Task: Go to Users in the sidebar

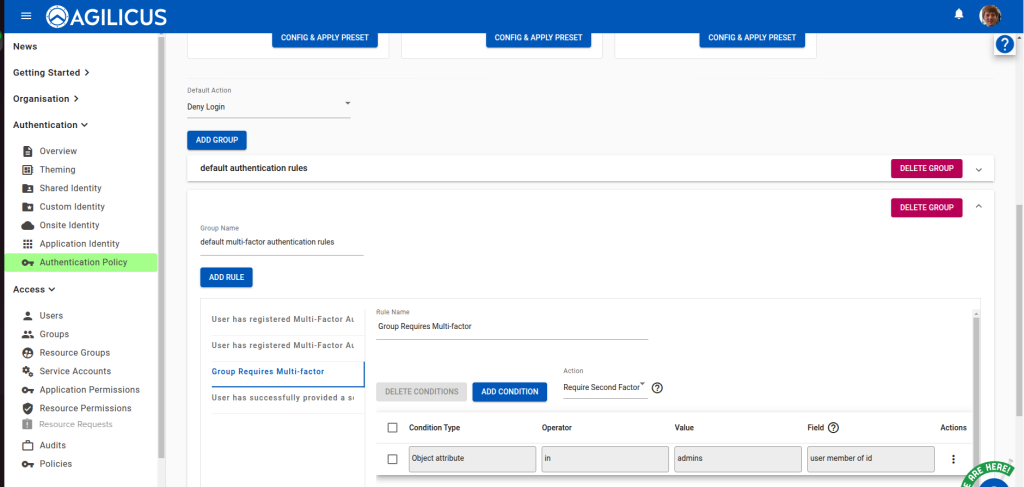Action: pos(51,315)
